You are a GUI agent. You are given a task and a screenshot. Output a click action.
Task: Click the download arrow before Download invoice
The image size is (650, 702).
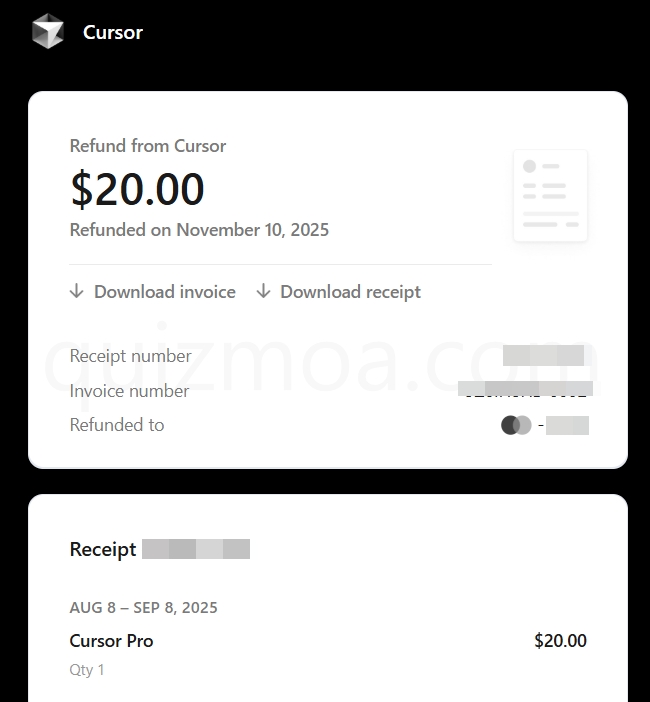click(x=77, y=291)
